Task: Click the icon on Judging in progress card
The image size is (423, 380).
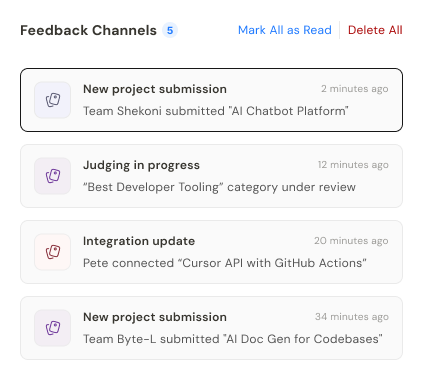Action: click(53, 176)
